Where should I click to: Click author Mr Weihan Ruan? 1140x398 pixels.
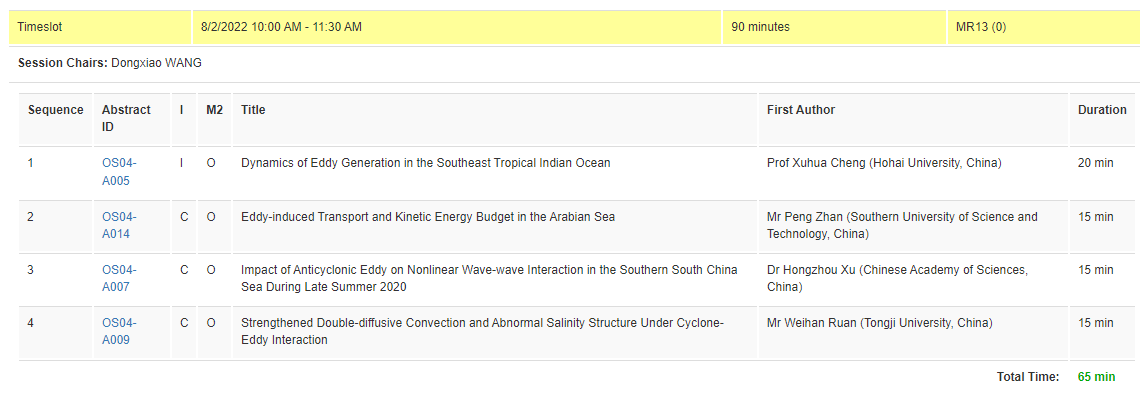tap(880, 322)
